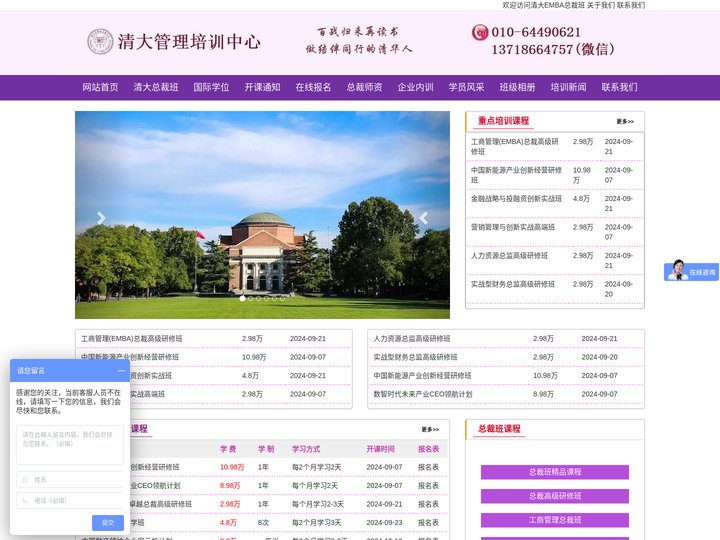Viewport: 720px width, 540px height.
Task: Show previous carousel slide with left arrow
Action: click(101, 218)
